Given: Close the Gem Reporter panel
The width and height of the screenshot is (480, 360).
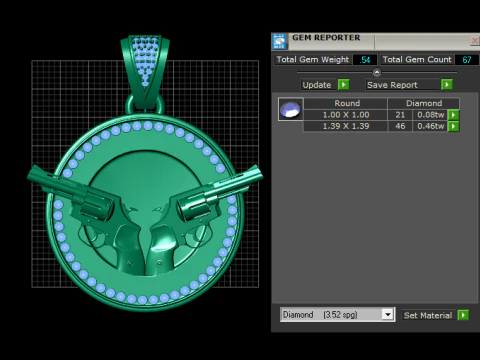Looking at the screenshot, I should pyautogui.click(x=475, y=41).
